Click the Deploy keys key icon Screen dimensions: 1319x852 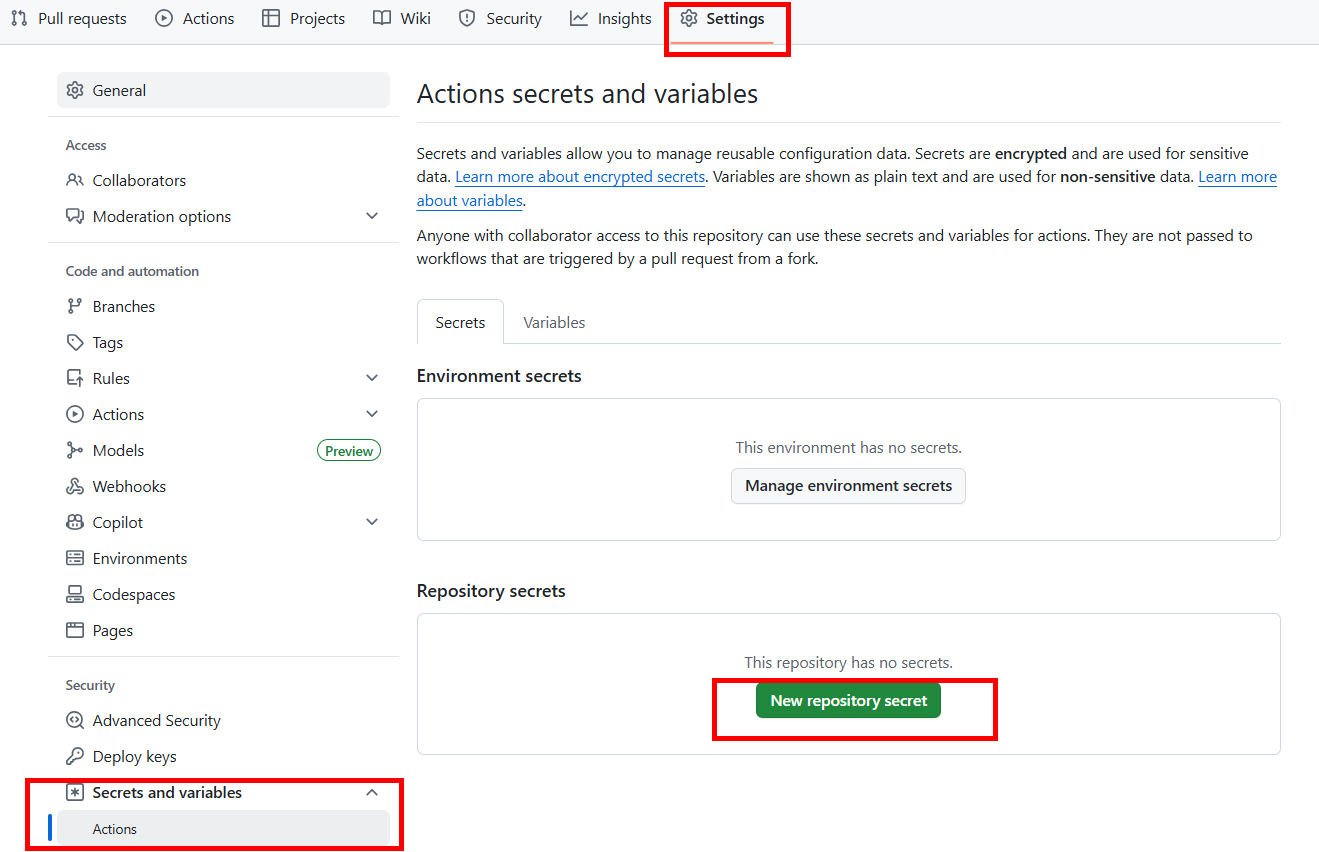(75, 756)
